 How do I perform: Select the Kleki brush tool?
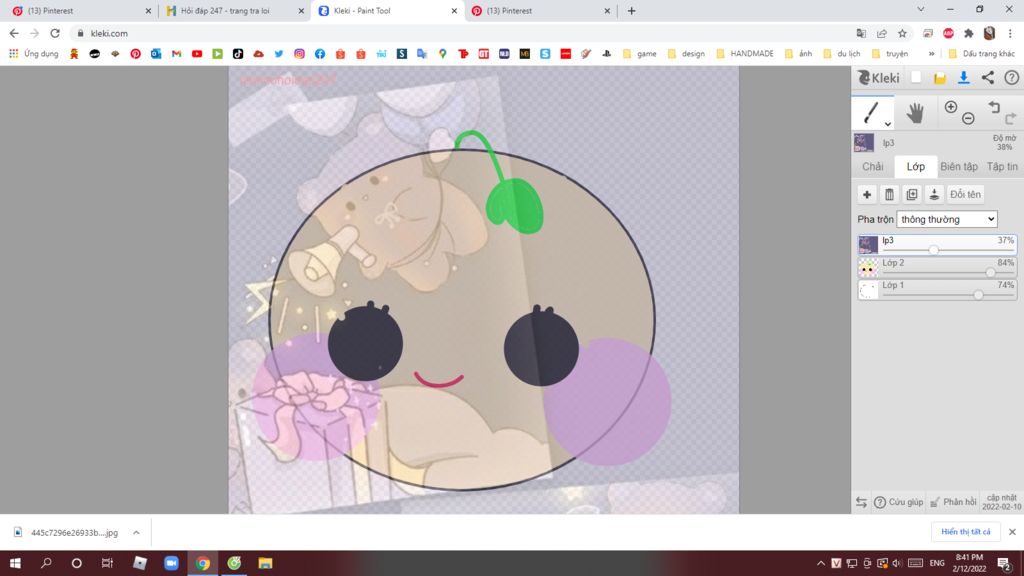pos(871,112)
